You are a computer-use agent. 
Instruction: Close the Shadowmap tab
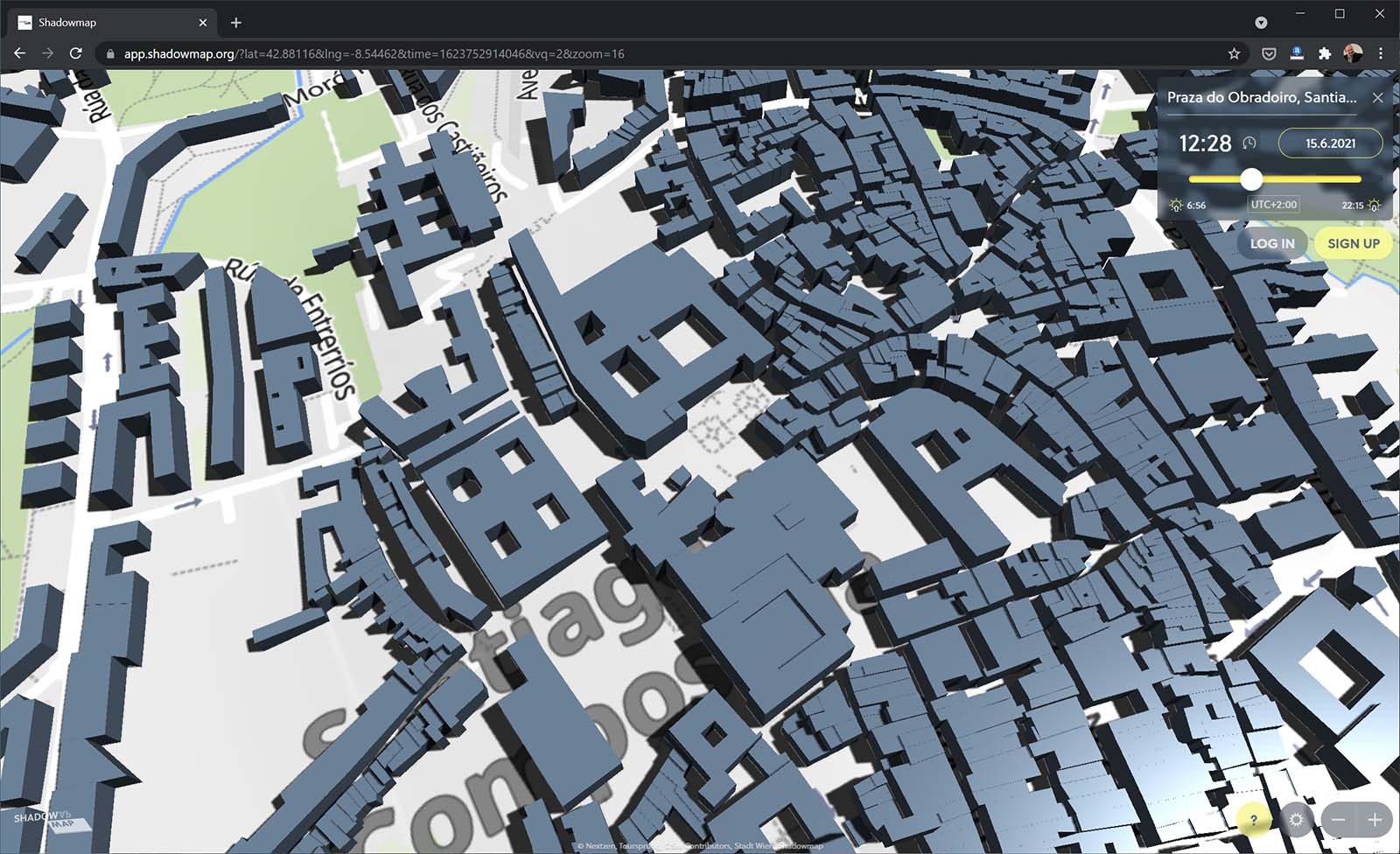[203, 23]
